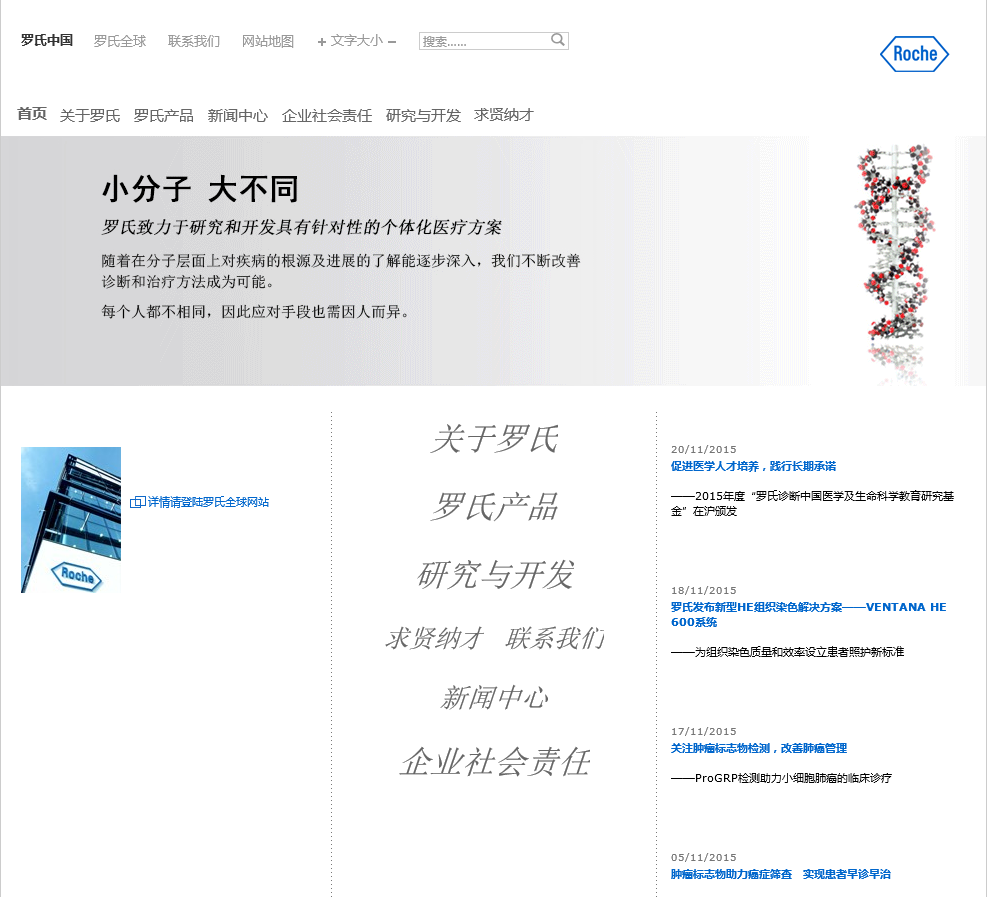The height and width of the screenshot is (897, 987).
Task: Increase text size with plus icon
Action: click(322, 42)
